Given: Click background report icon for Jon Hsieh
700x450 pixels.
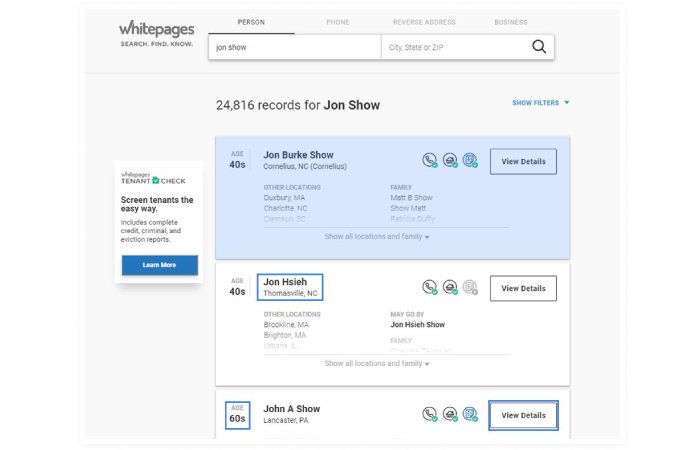Looking at the screenshot, I should (470, 287).
